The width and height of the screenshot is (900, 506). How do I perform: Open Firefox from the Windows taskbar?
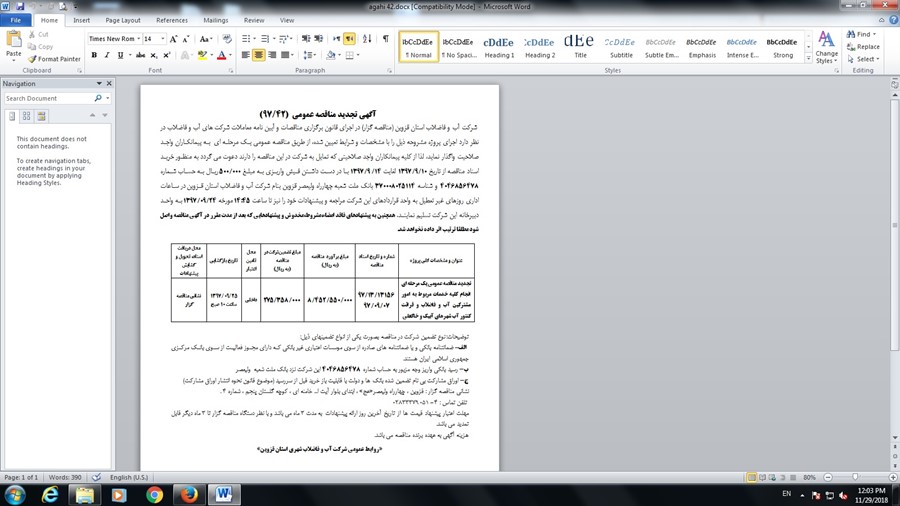coord(186,494)
